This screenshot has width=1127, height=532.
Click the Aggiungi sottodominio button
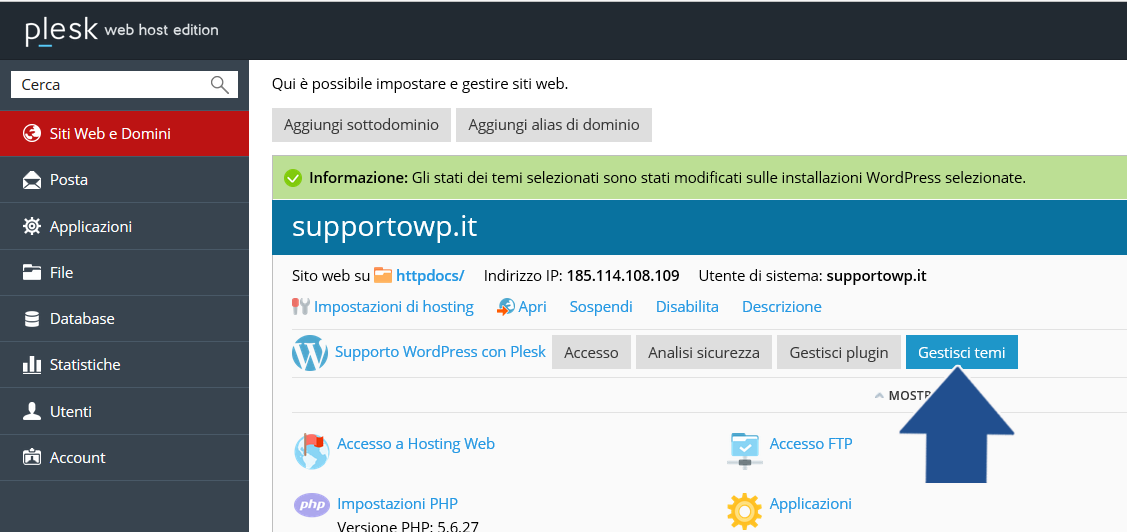point(361,125)
